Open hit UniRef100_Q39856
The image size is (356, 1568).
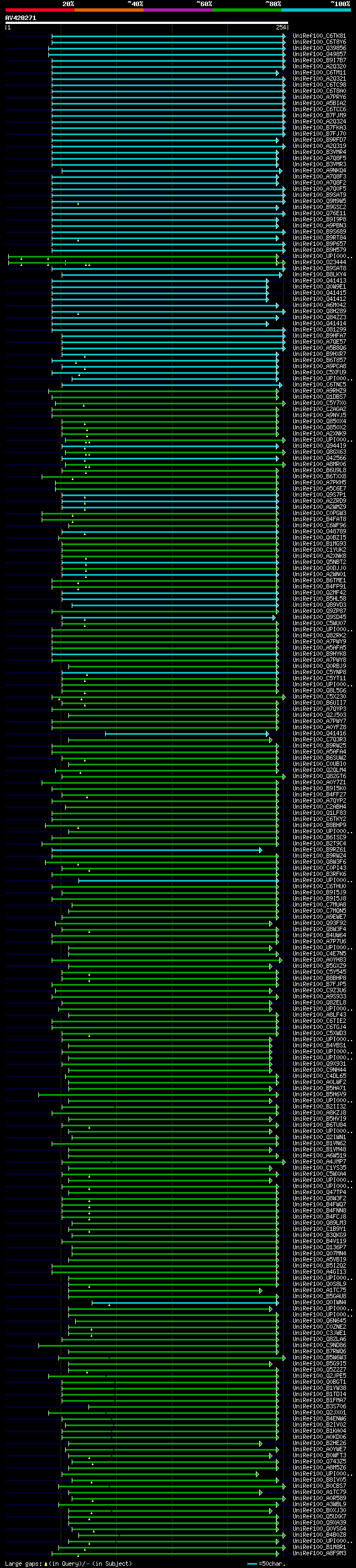coord(319,48)
